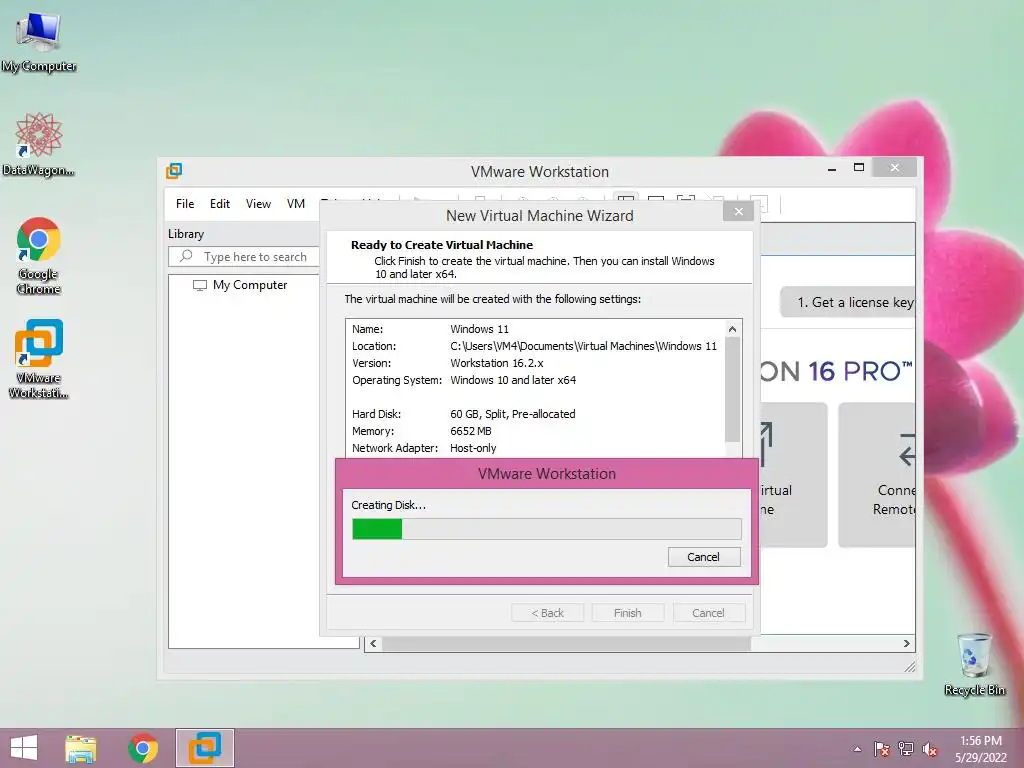
Task: Open File Explorer from the taskbar
Action: 81,748
